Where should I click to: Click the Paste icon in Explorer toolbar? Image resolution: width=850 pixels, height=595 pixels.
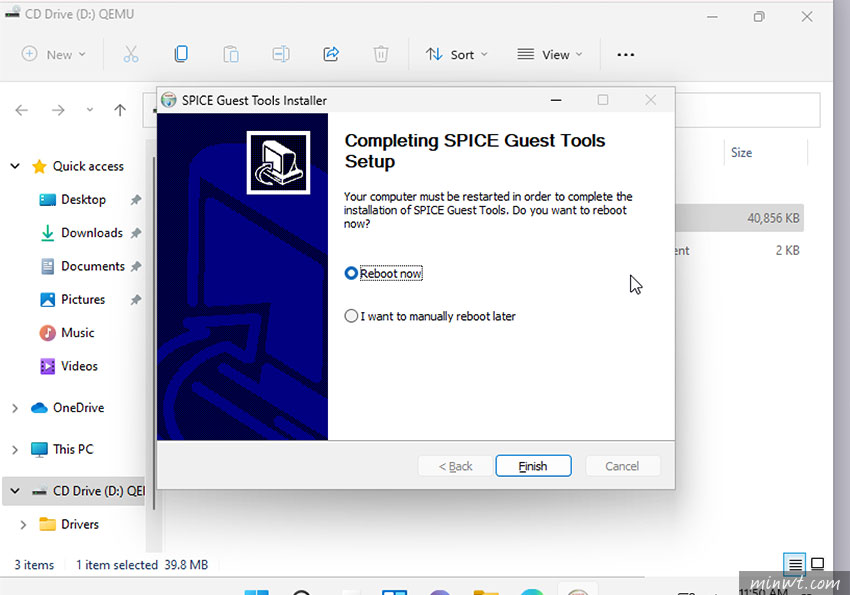[231, 54]
